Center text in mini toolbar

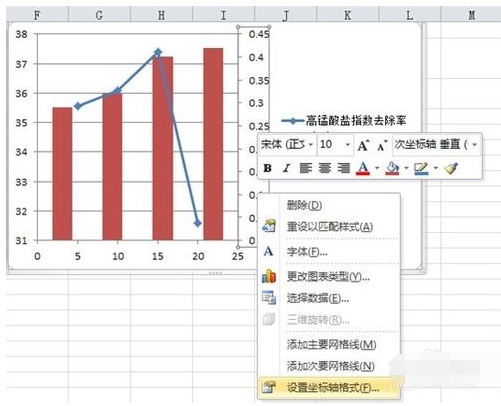point(324,168)
